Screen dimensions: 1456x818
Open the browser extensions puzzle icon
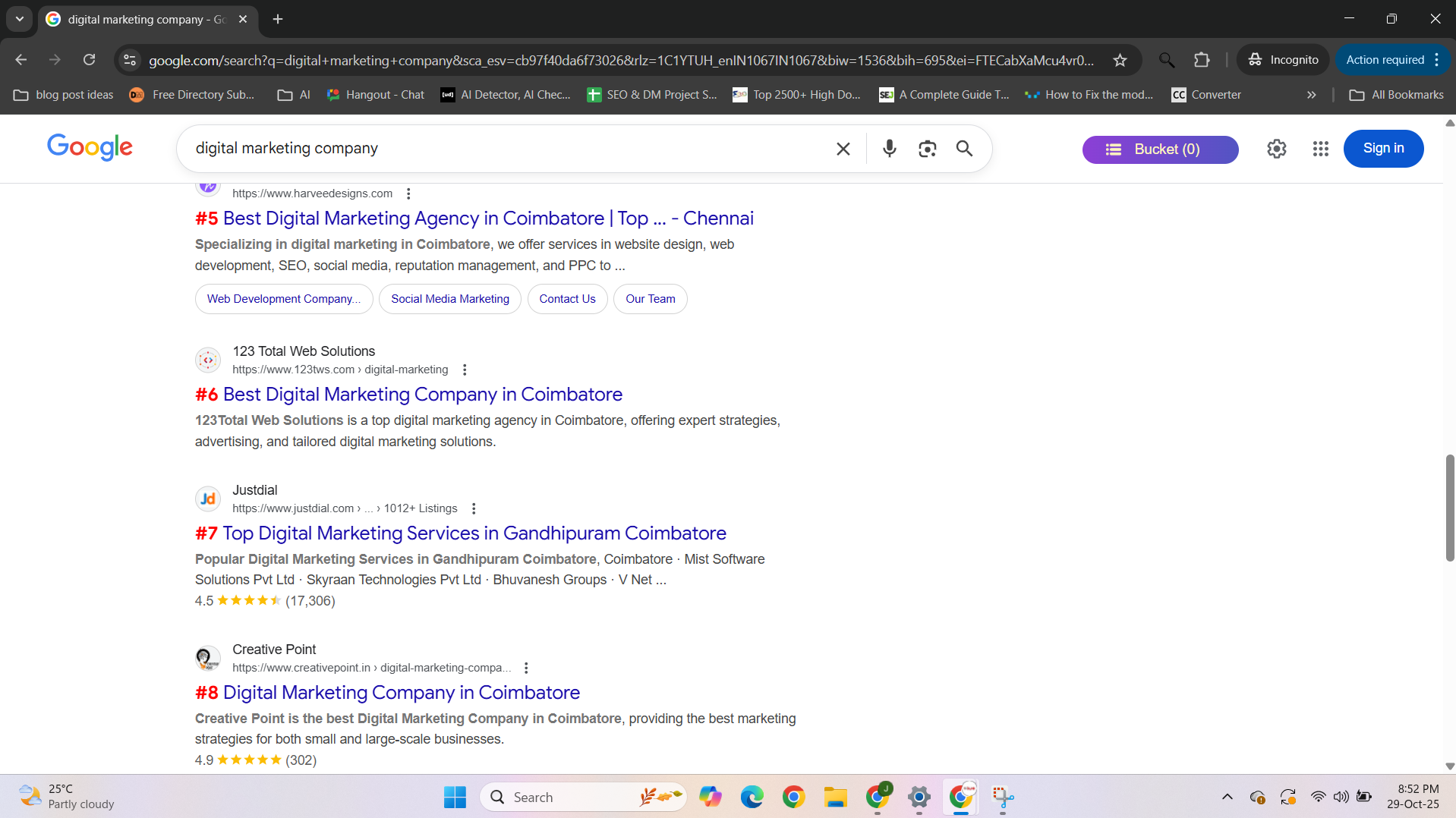(x=1202, y=60)
